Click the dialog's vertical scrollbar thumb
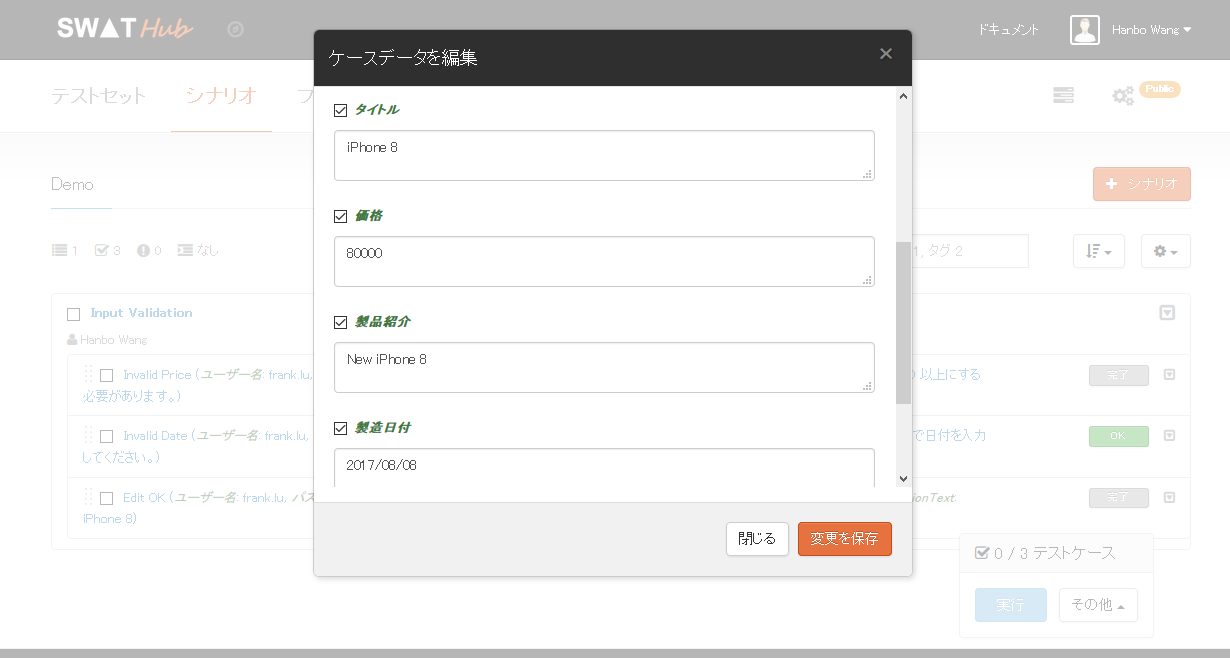This screenshot has height=658, width=1230. point(903,322)
